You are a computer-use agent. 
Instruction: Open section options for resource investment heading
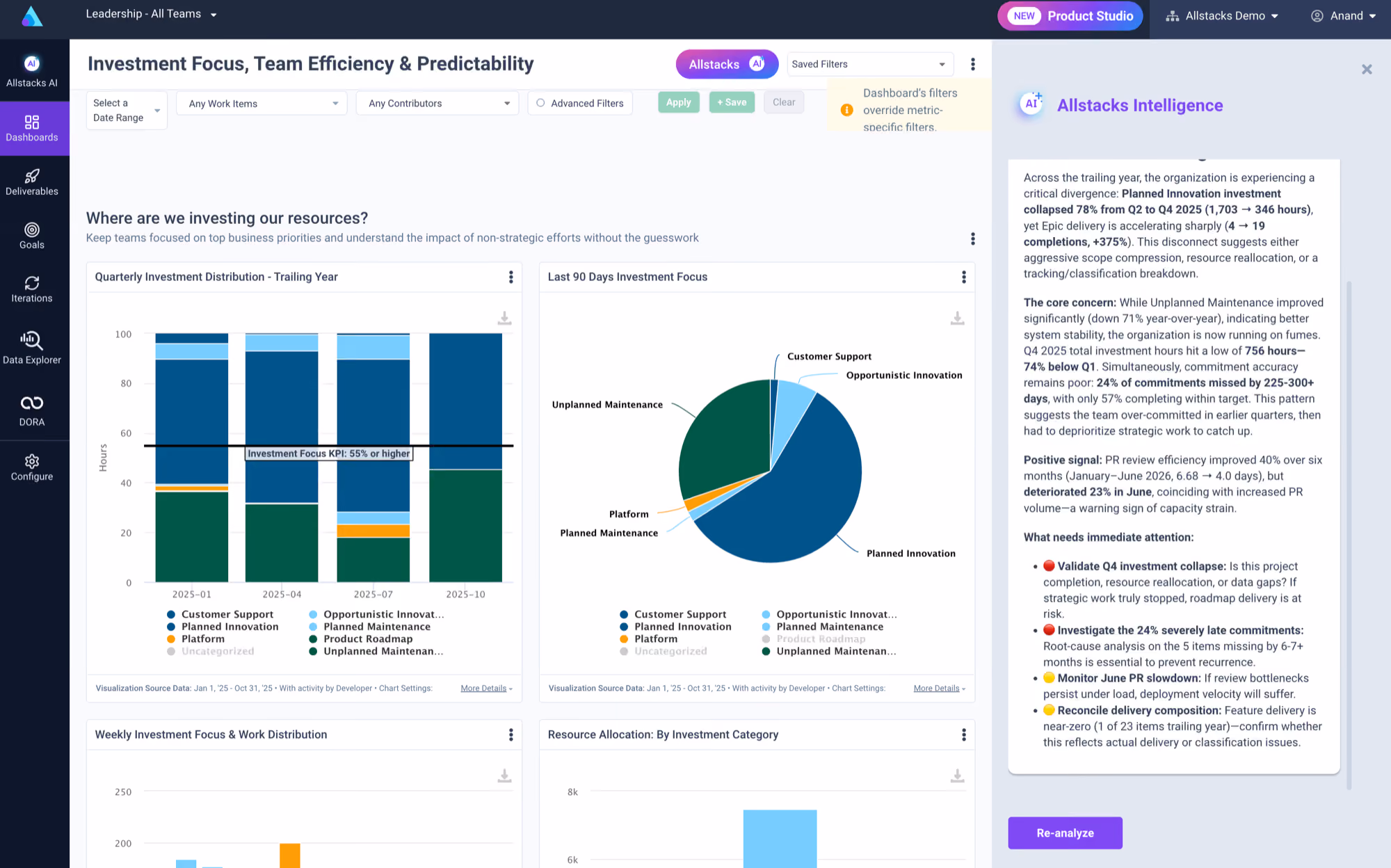pyautogui.click(x=972, y=239)
